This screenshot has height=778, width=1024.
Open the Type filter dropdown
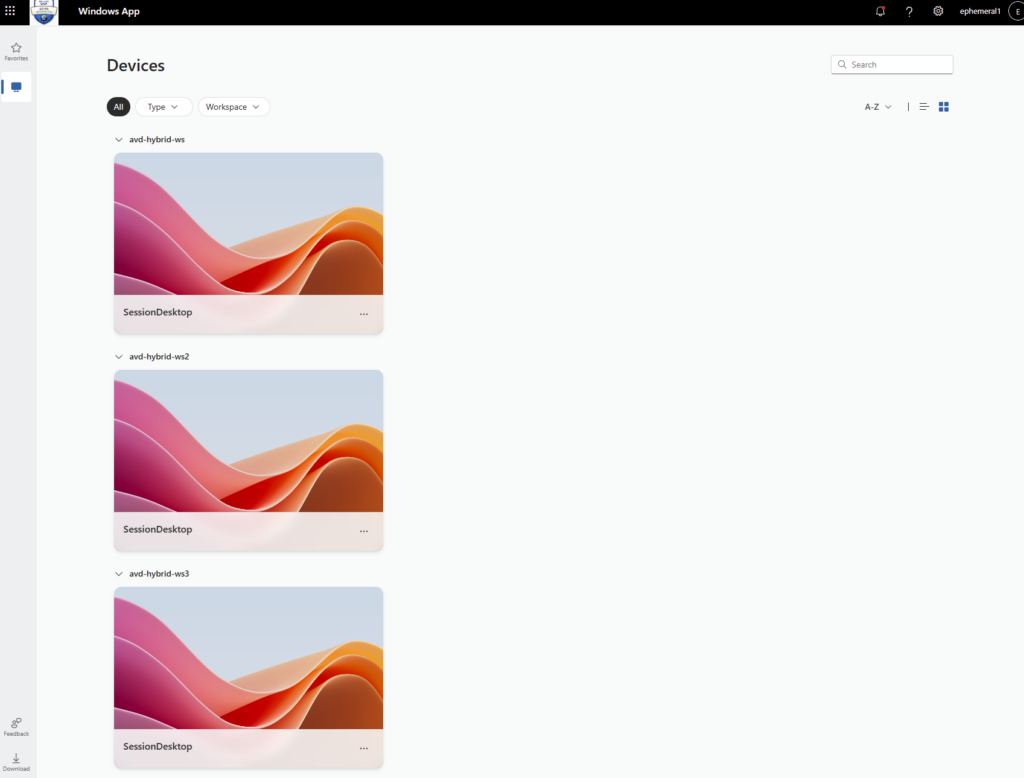tap(163, 106)
